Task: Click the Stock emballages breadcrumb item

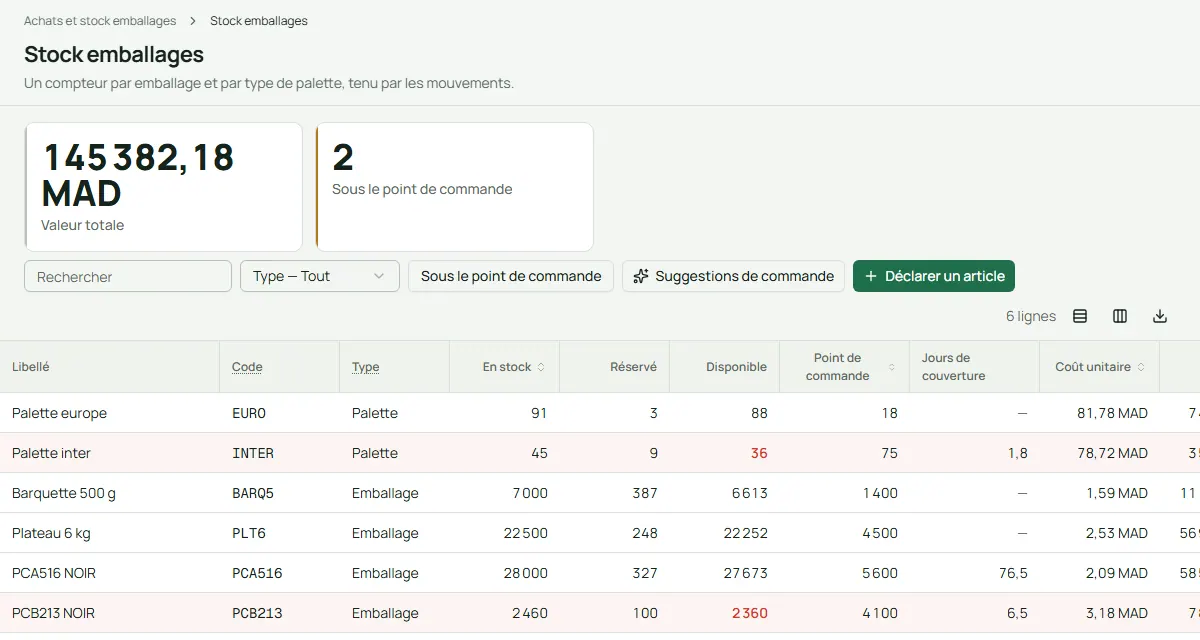Action: click(259, 21)
